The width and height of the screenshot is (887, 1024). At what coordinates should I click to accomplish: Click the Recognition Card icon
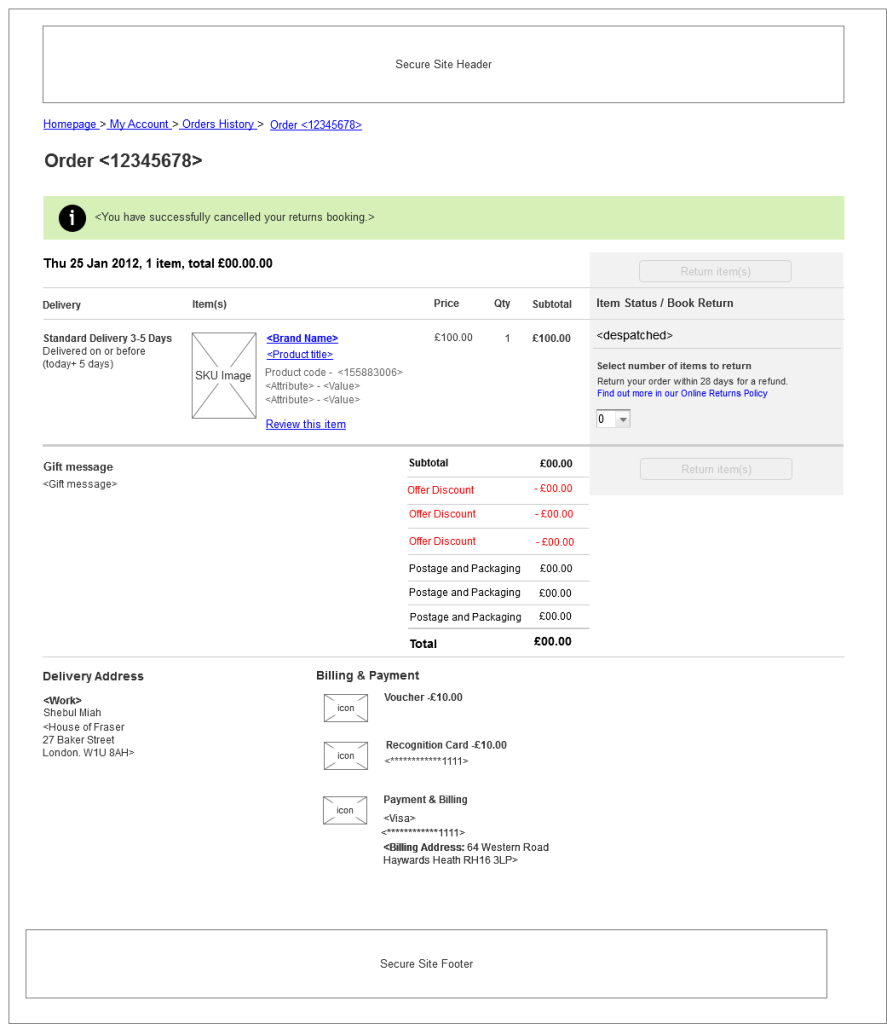click(x=345, y=755)
